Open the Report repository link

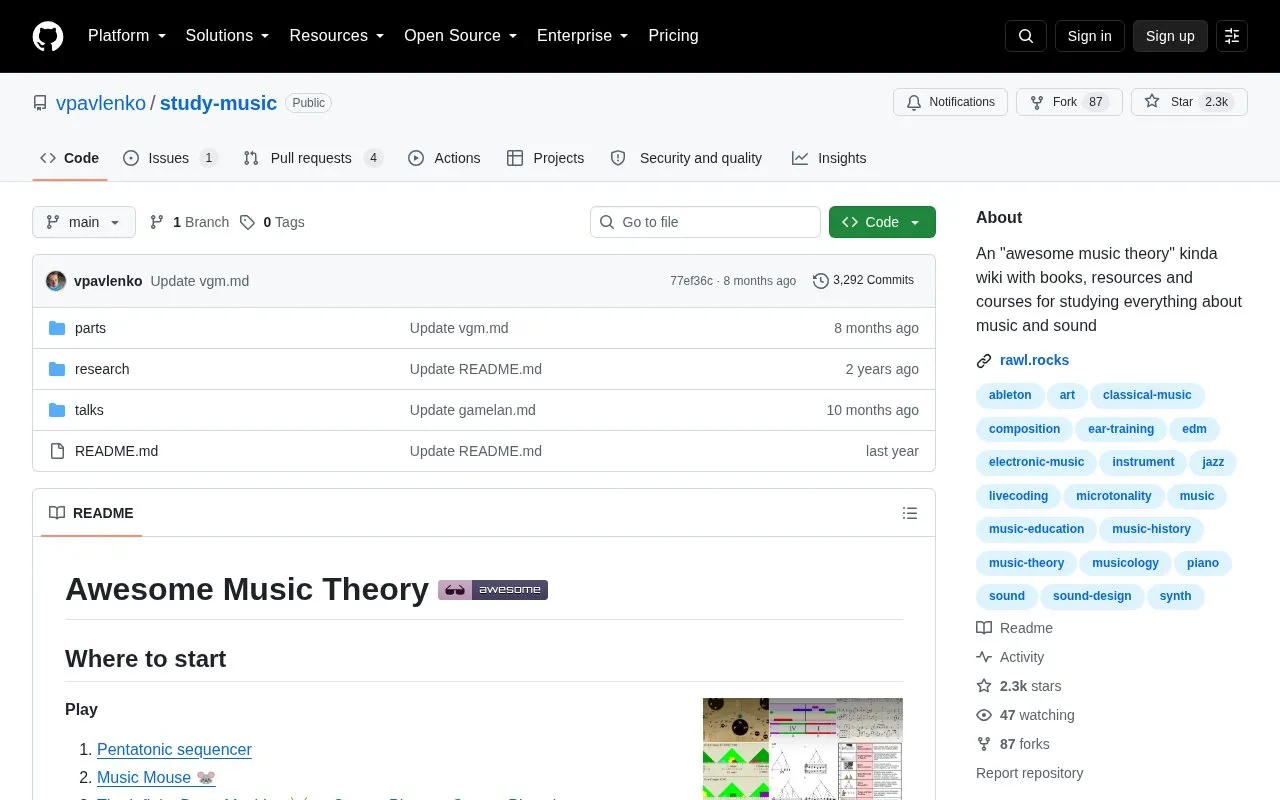pos(1029,773)
